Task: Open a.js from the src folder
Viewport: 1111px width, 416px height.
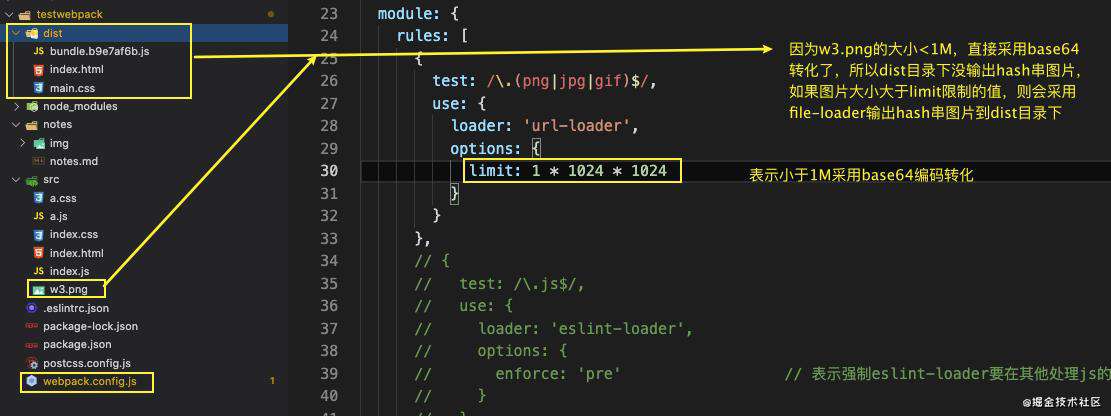Action: (59, 216)
